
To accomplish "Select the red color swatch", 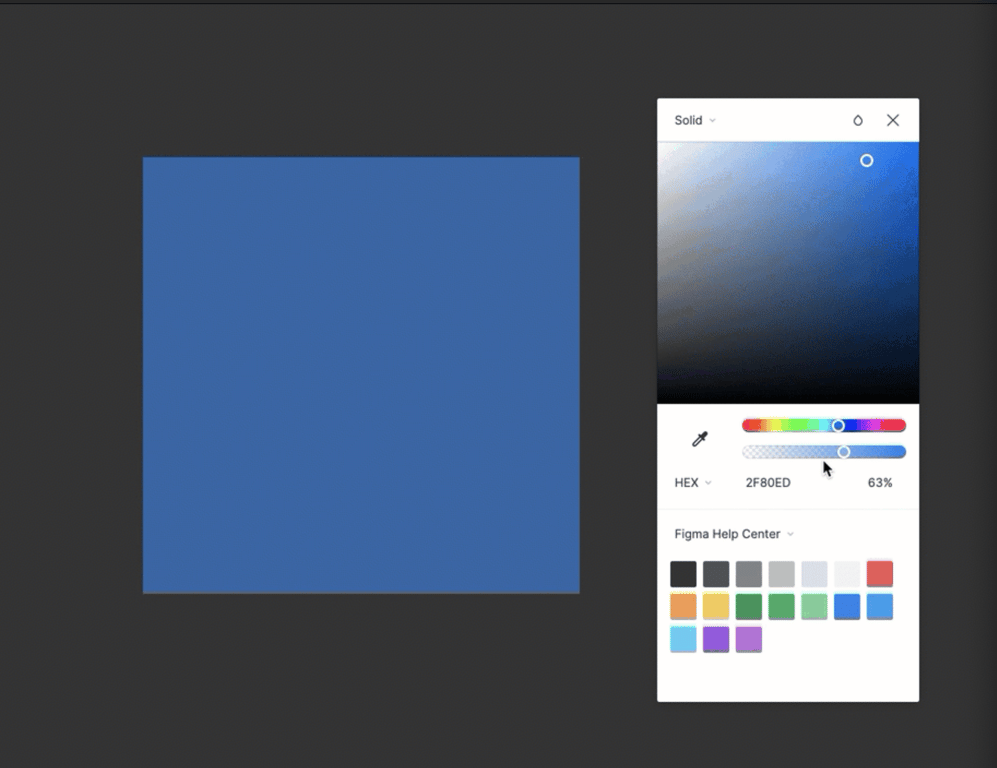I will click(880, 574).
